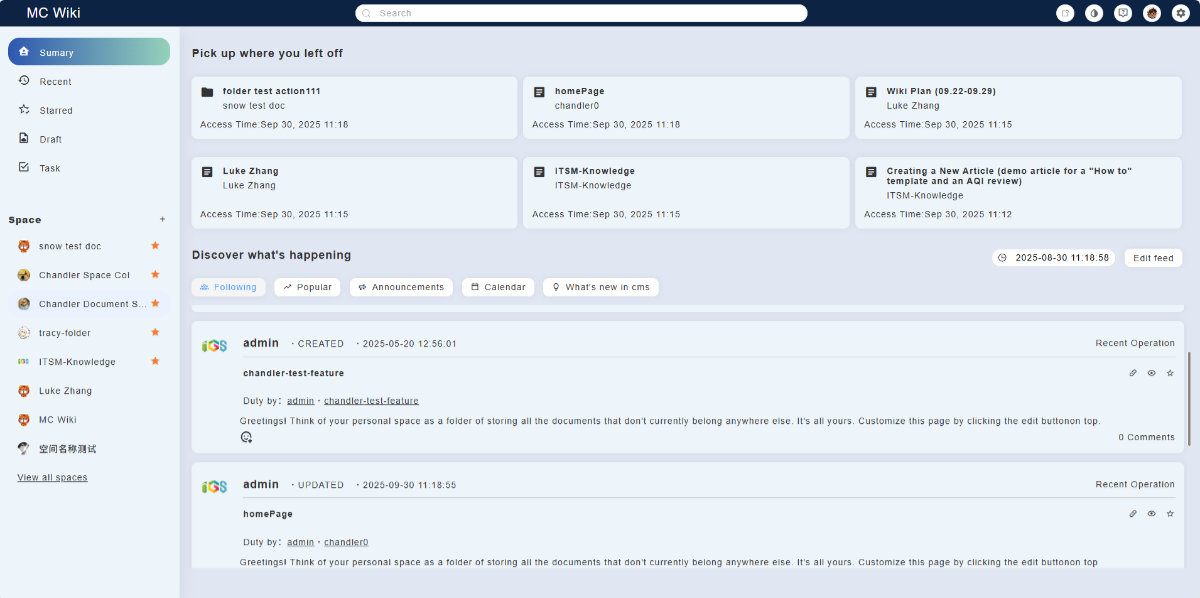
Task: Add emoji reaction on chandler-test-feature post
Action: pos(246,437)
